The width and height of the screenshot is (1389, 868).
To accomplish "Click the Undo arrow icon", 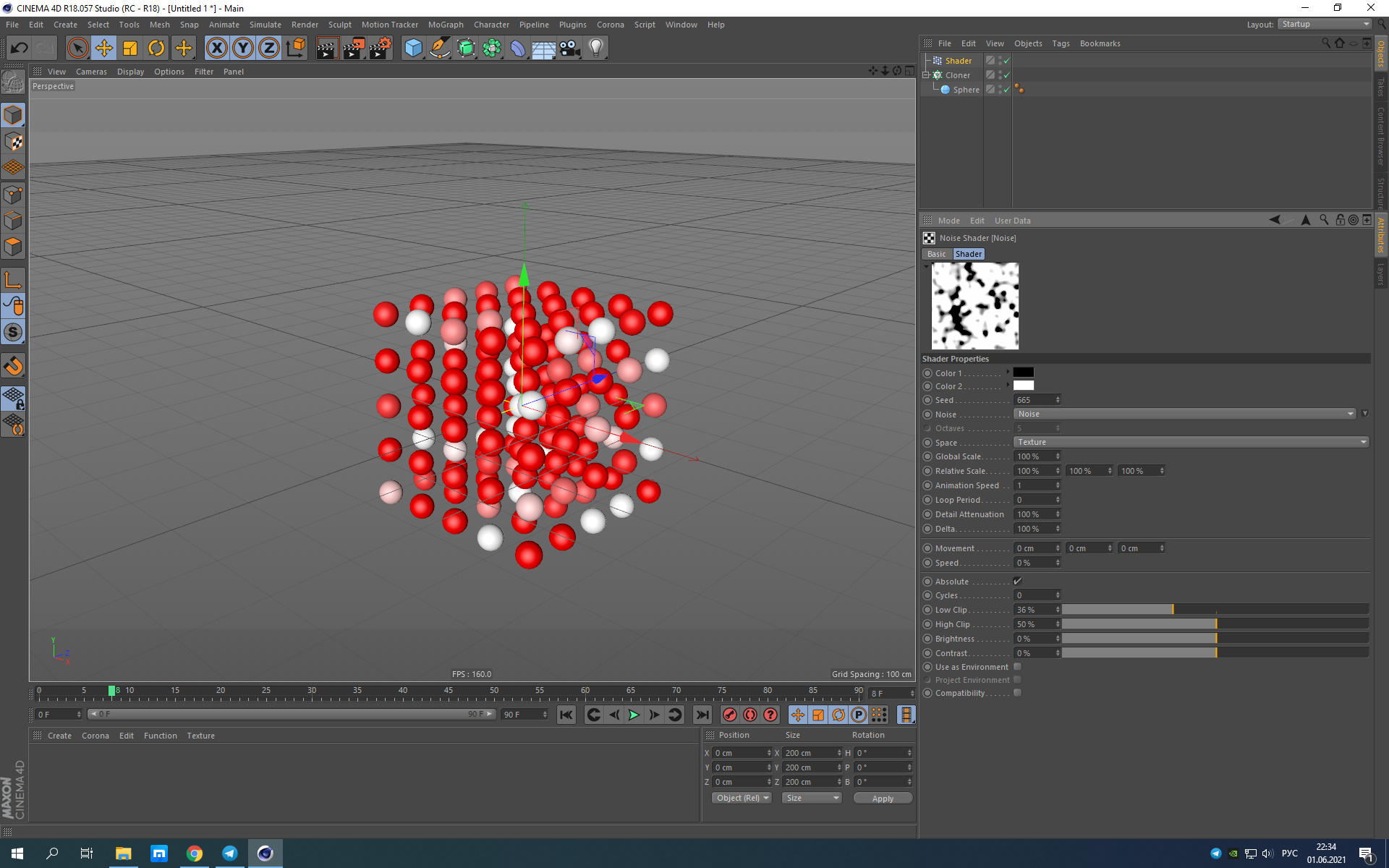I will (x=19, y=48).
